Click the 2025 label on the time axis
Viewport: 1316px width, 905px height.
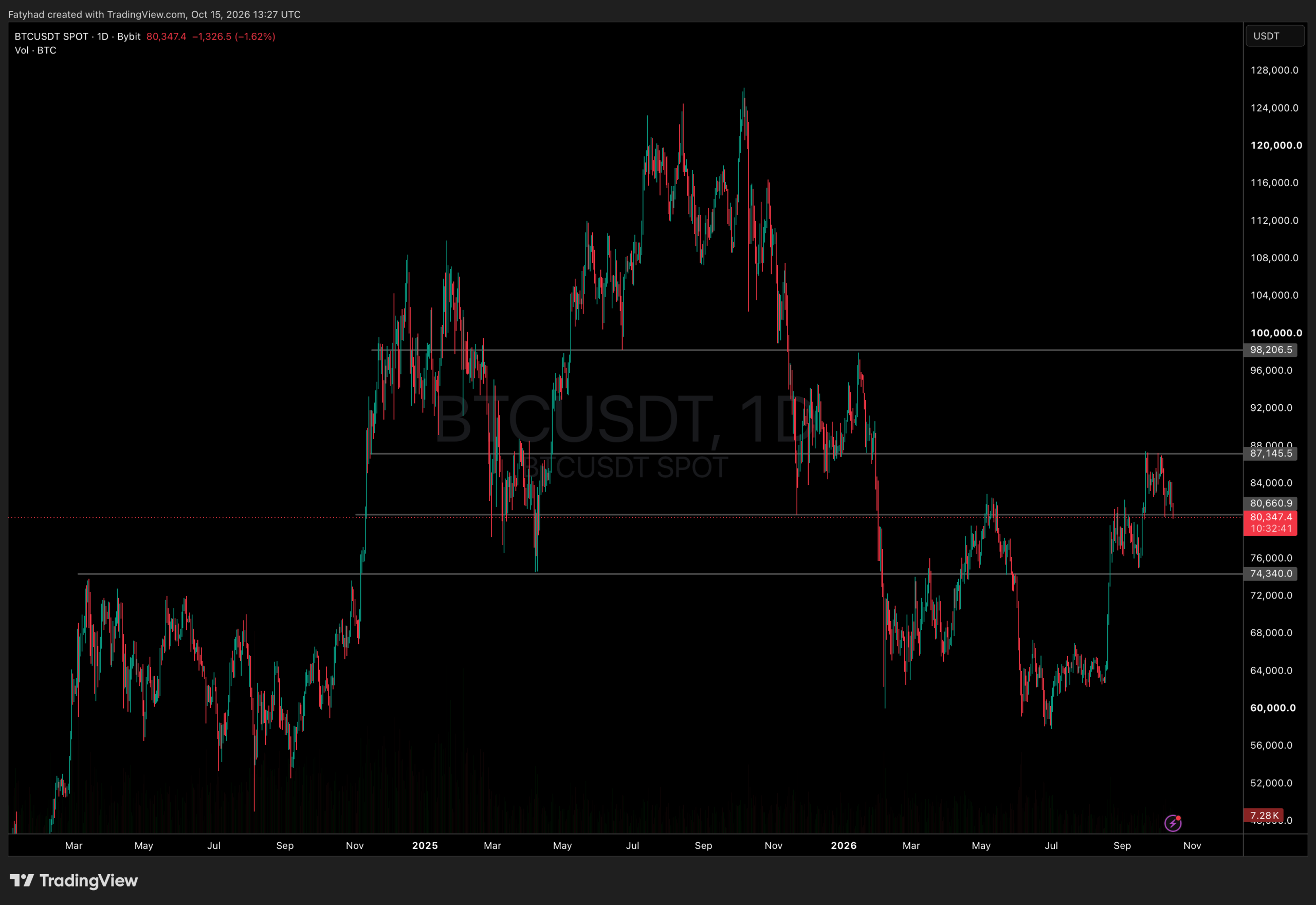tap(425, 845)
